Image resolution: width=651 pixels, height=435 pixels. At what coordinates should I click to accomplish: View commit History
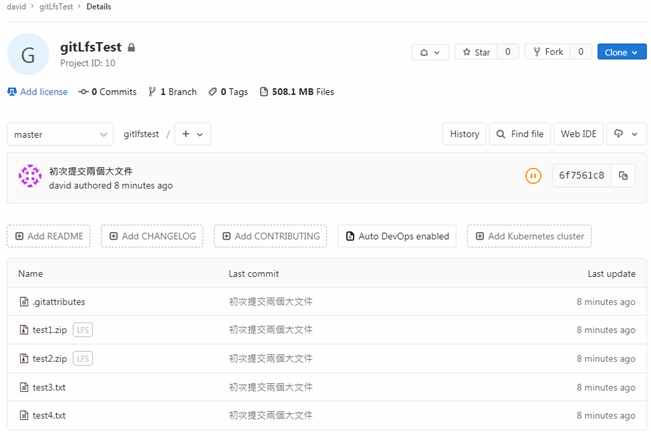464,134
